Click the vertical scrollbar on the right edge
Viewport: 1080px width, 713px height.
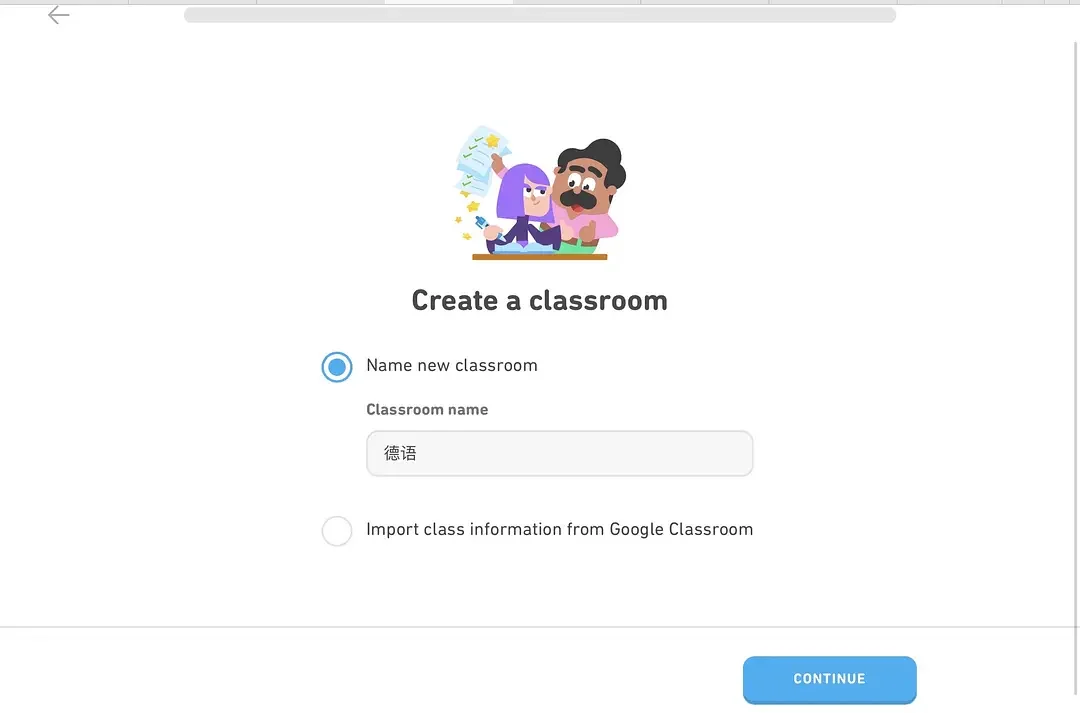point(1075,369)
